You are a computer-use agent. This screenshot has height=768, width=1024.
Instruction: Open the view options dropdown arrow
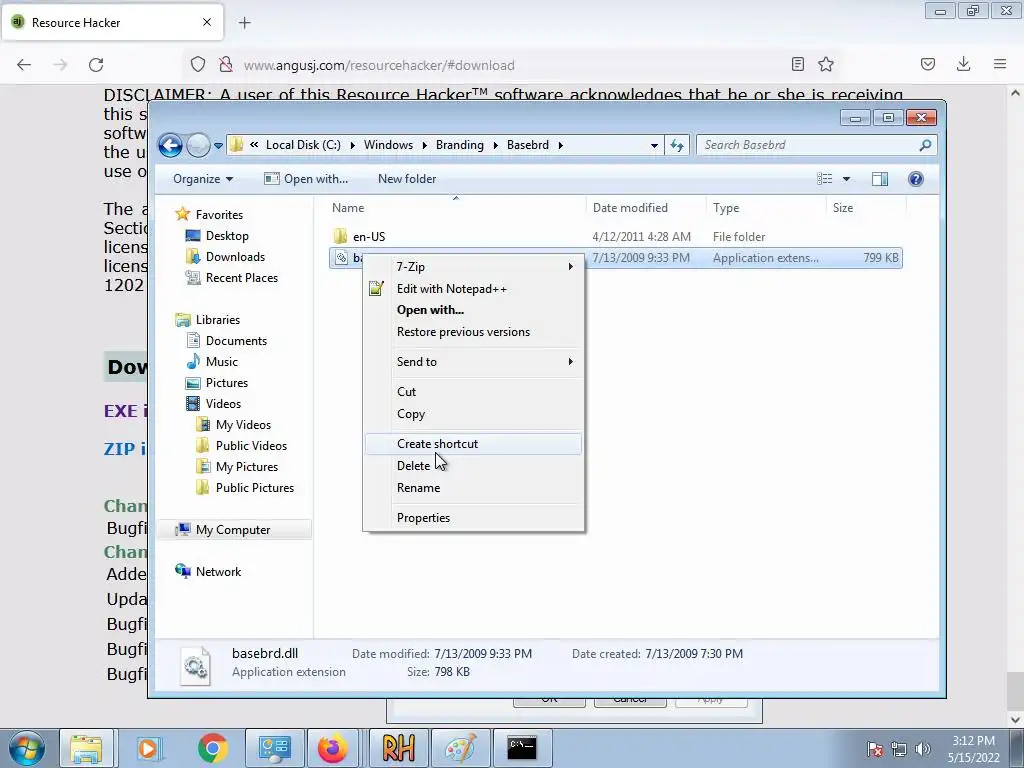click(x=846, y=179)
